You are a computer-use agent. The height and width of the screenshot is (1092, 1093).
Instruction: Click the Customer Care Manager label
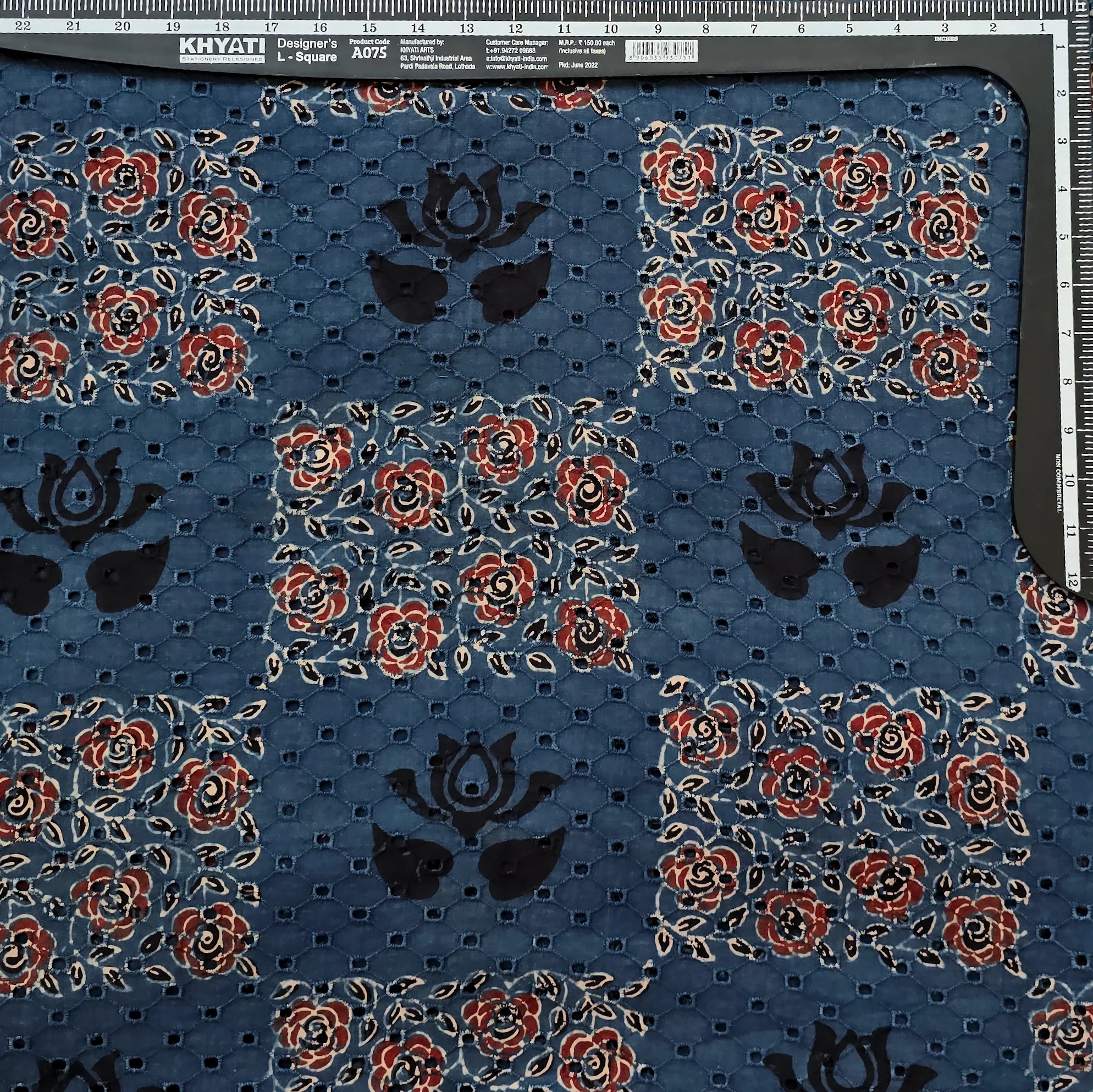pos(516,42)
